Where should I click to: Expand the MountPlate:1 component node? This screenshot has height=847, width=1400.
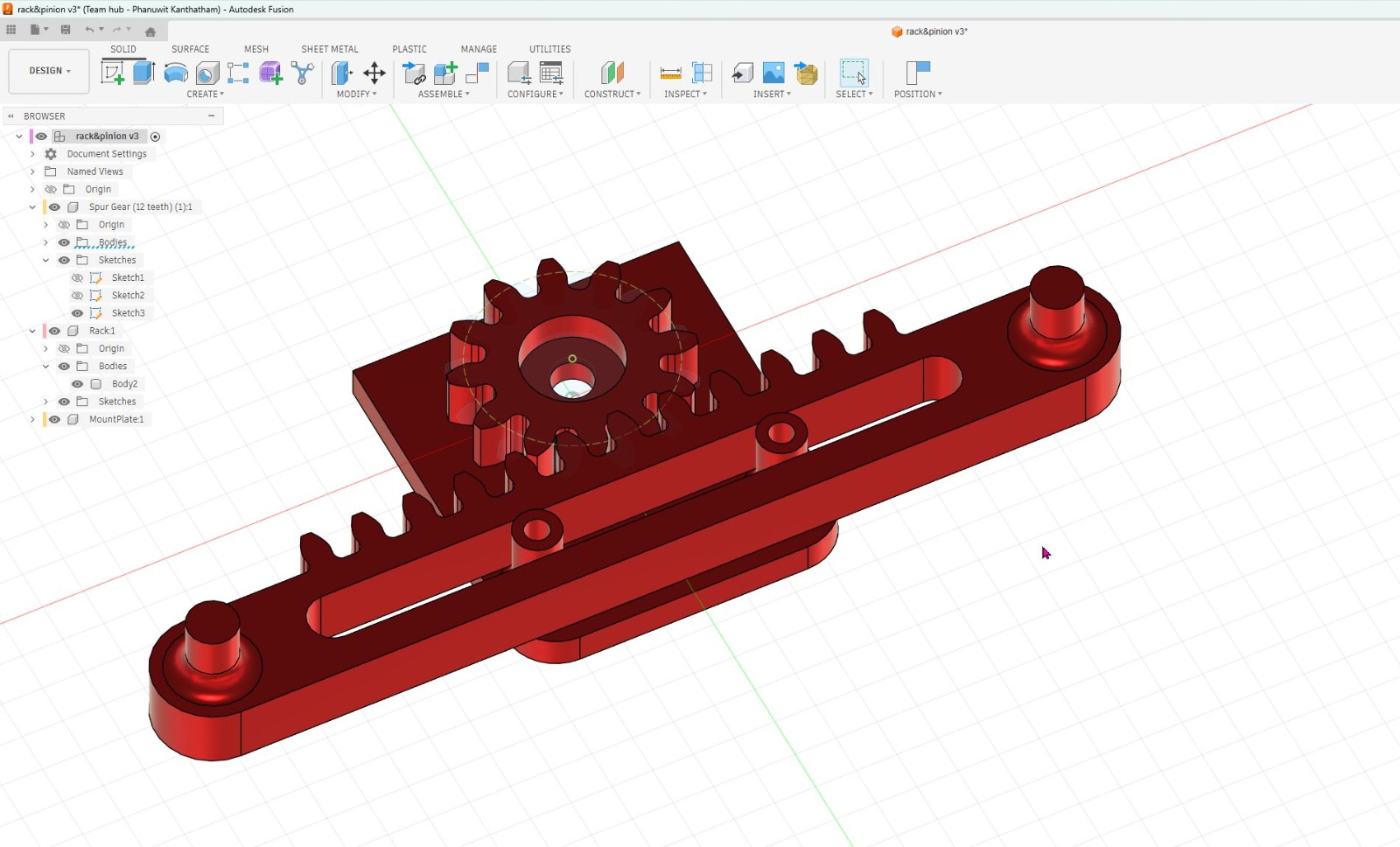pyautogui.click(x=32, y=419)
